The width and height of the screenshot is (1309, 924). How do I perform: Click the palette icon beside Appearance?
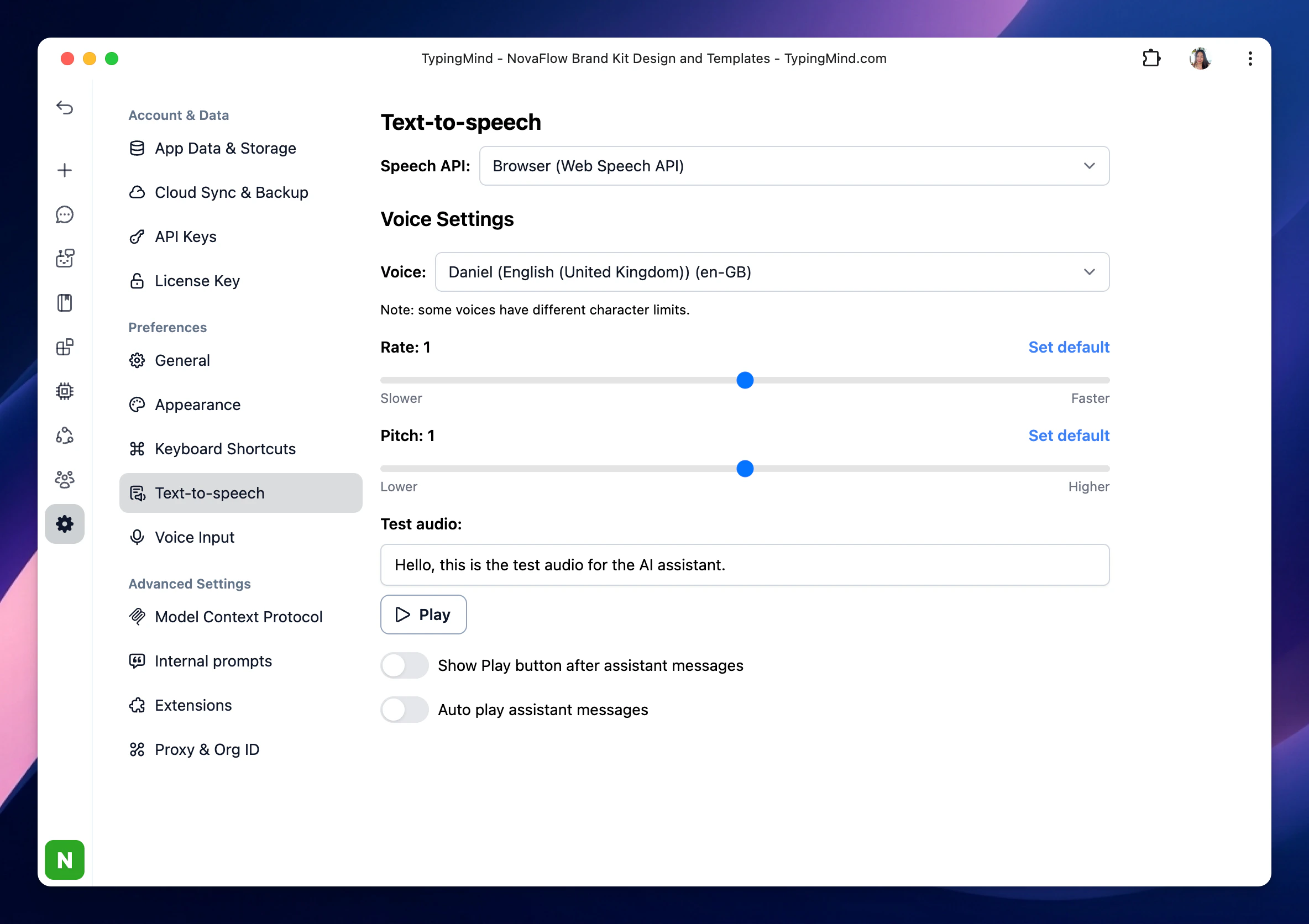click(x=137, y=405)
